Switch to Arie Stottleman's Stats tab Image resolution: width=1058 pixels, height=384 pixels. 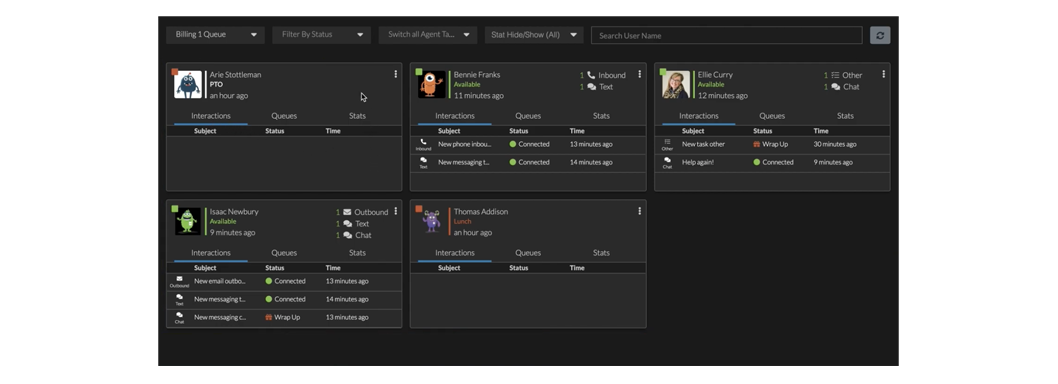tap(358, 116)
